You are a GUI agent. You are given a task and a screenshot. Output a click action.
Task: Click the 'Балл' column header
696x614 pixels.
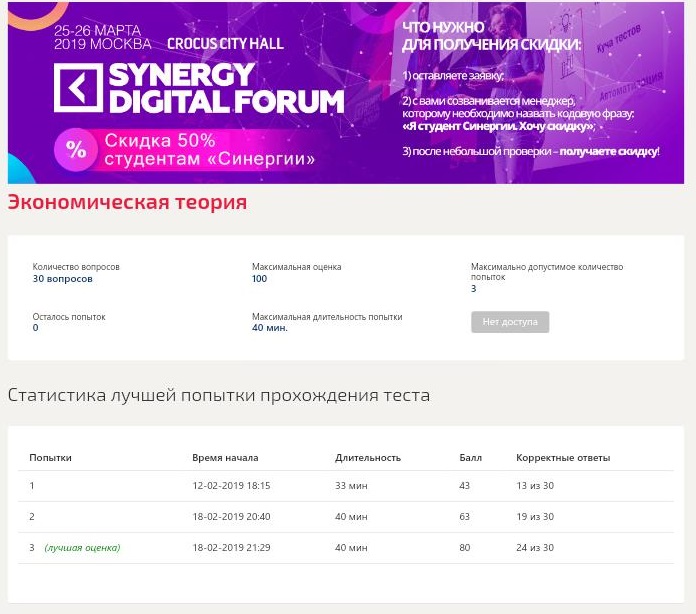[x=471, y=458]
